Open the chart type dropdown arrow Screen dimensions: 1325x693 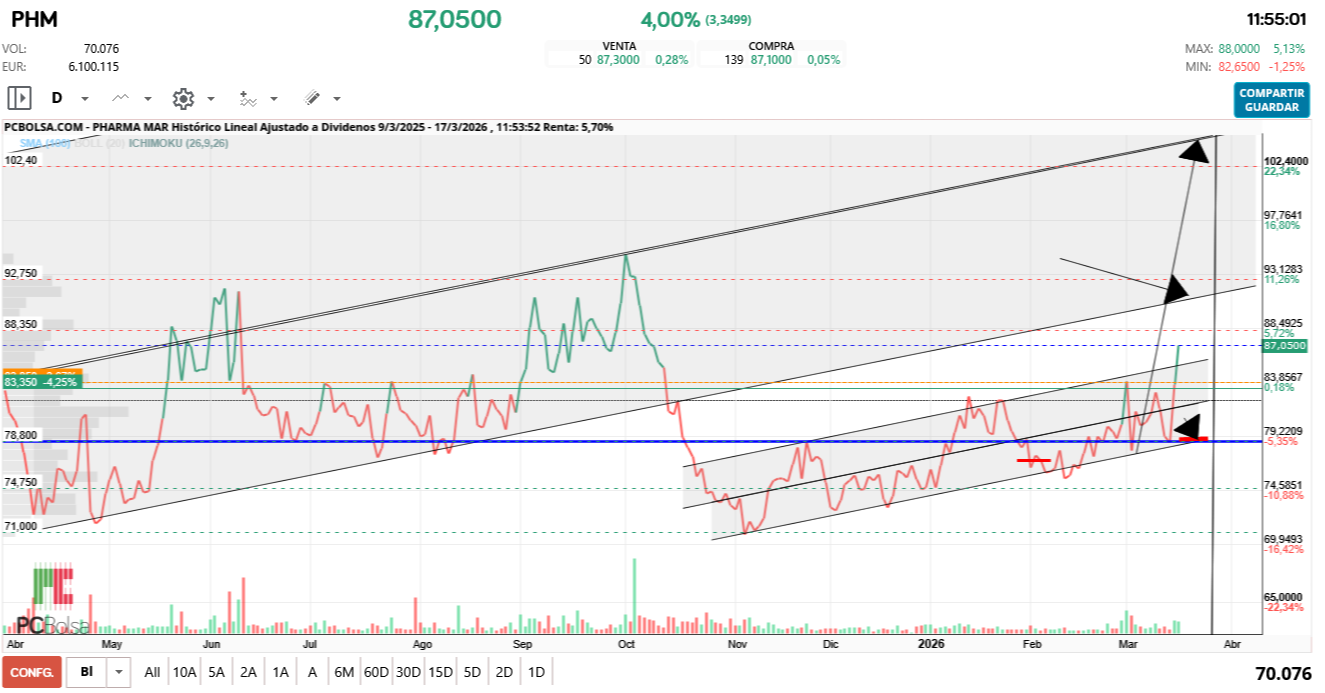pos(148,99)
